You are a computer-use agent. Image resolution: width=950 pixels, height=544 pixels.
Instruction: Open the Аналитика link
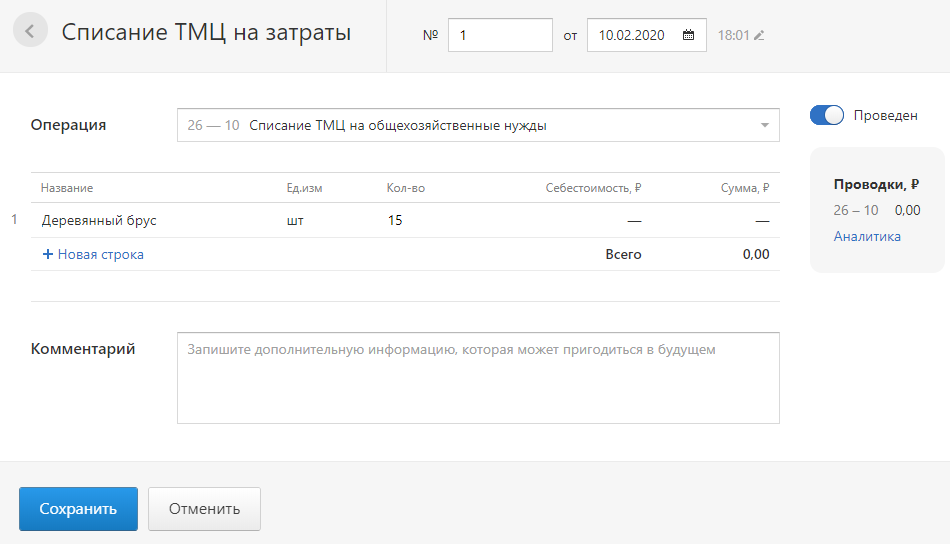pos(867,236)
